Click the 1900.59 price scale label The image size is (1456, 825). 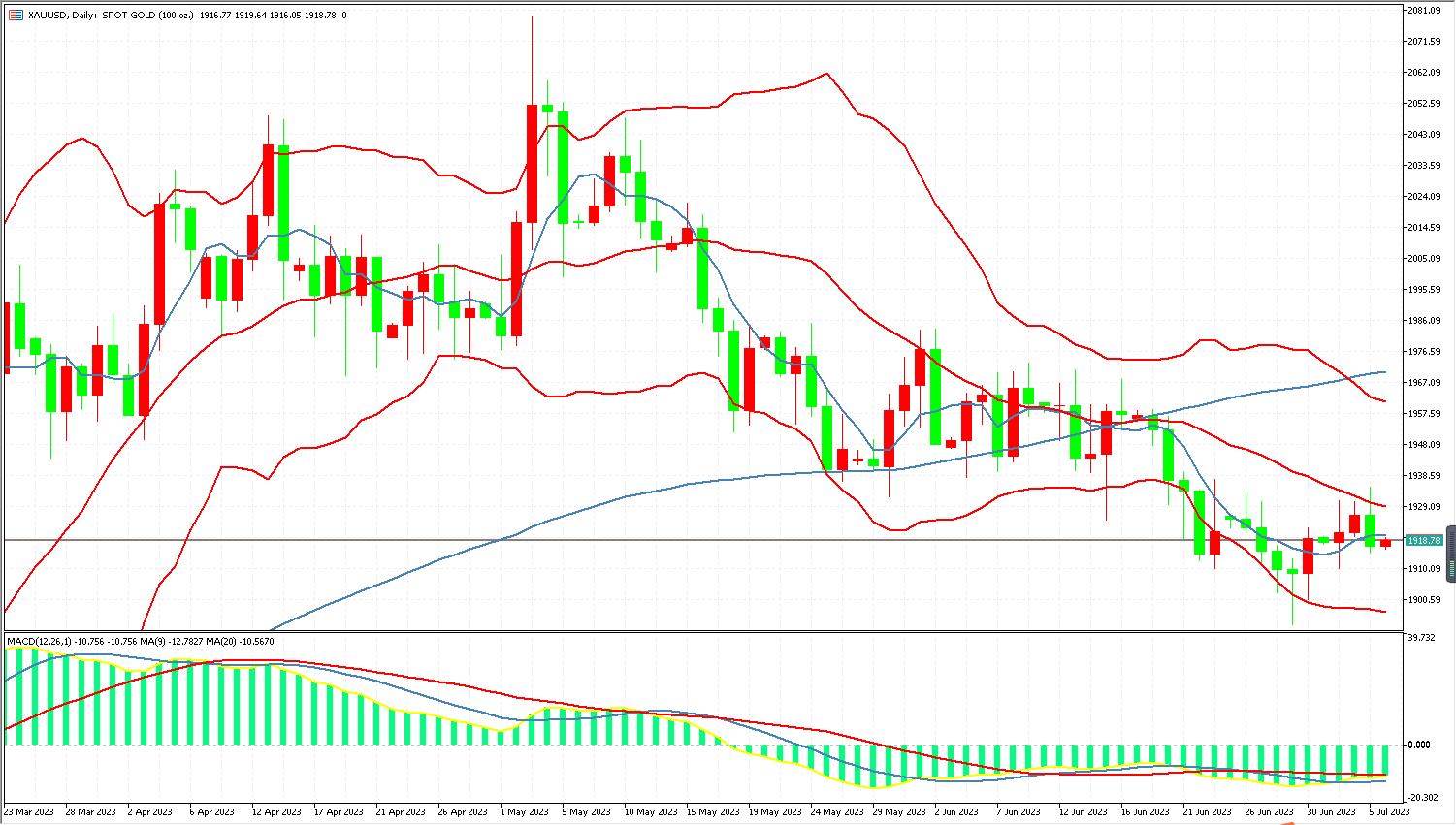[1424, 600]
